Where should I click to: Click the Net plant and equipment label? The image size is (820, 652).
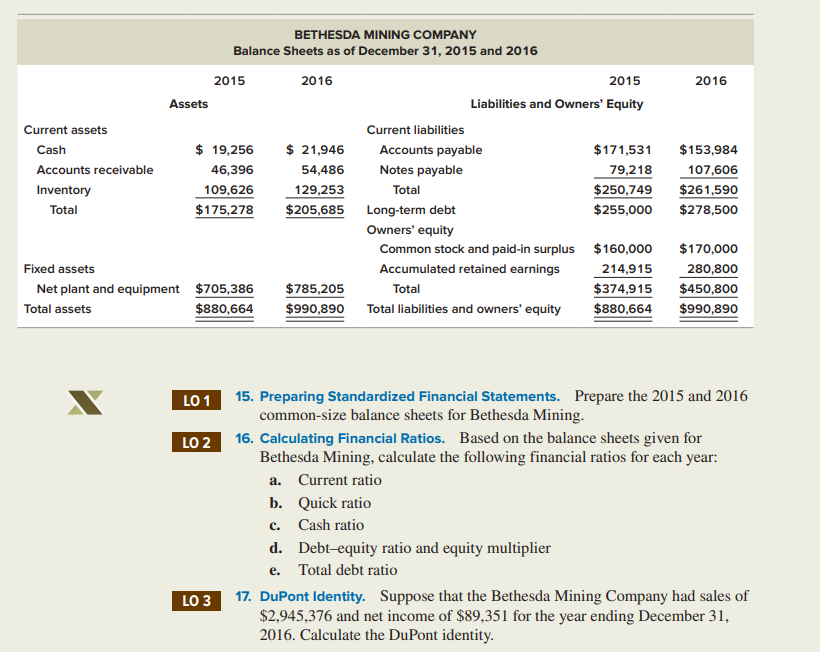coord(108,289)
